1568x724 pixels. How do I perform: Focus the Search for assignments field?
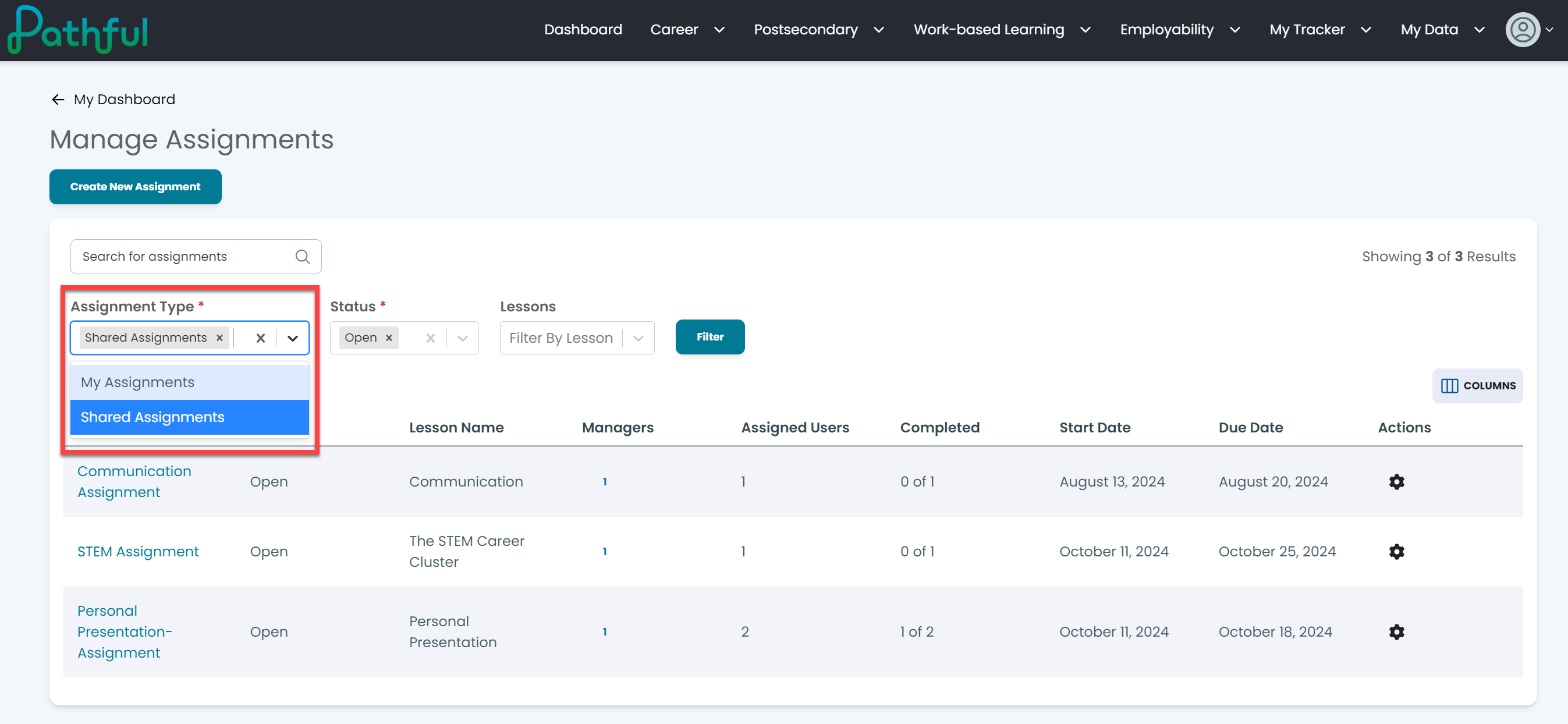(196, 257)
